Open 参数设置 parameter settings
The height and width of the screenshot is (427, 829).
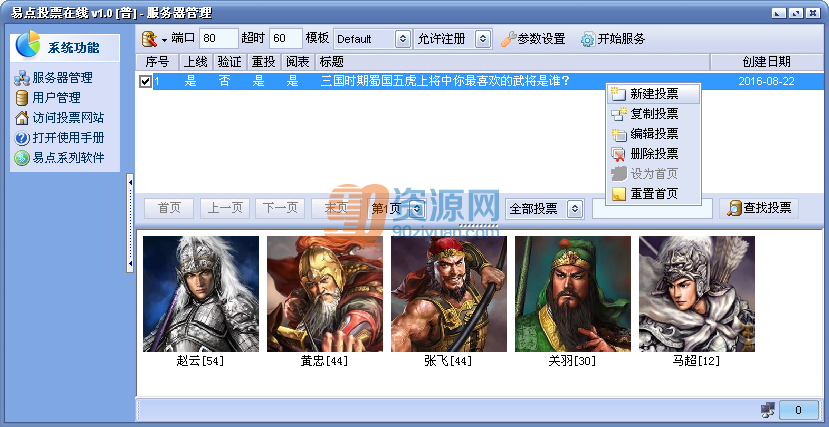click(533, 39)
